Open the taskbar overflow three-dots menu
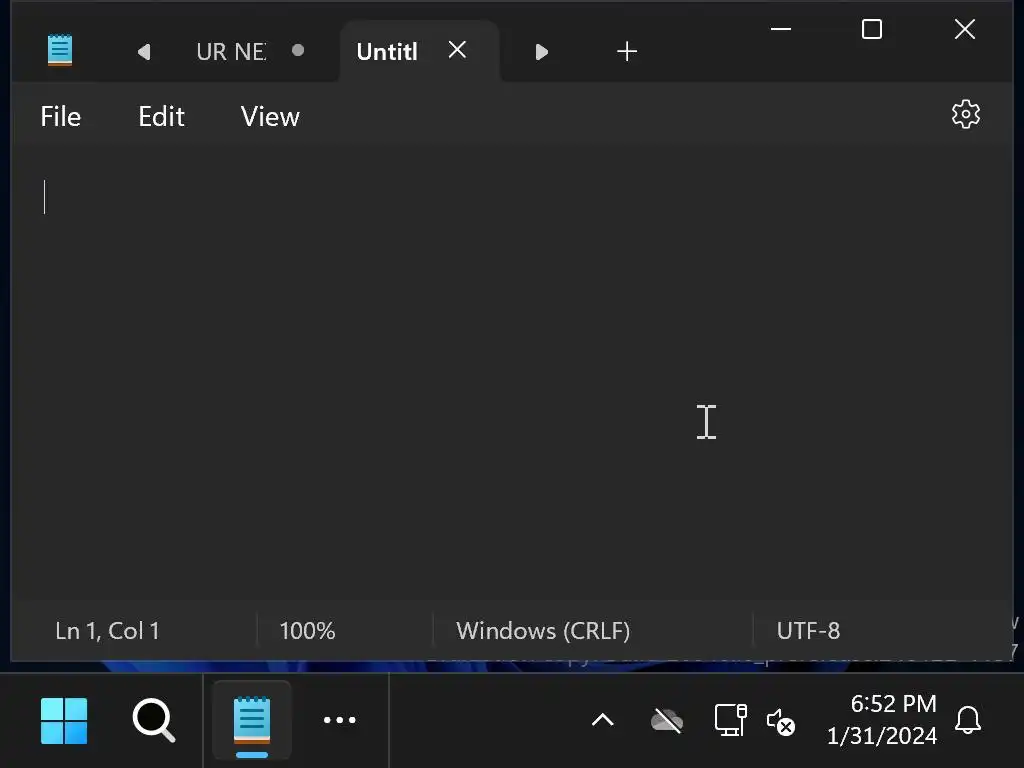The width and height of the screenshot is (1024, 768). click(340, 720)
